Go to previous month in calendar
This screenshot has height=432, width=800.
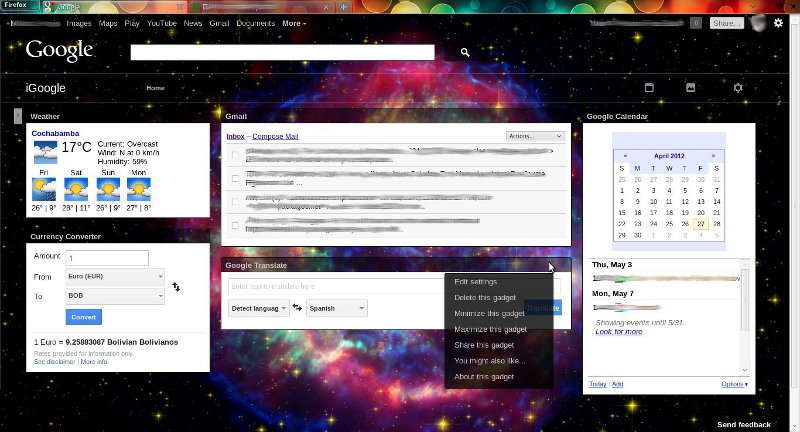pos(625,156)
